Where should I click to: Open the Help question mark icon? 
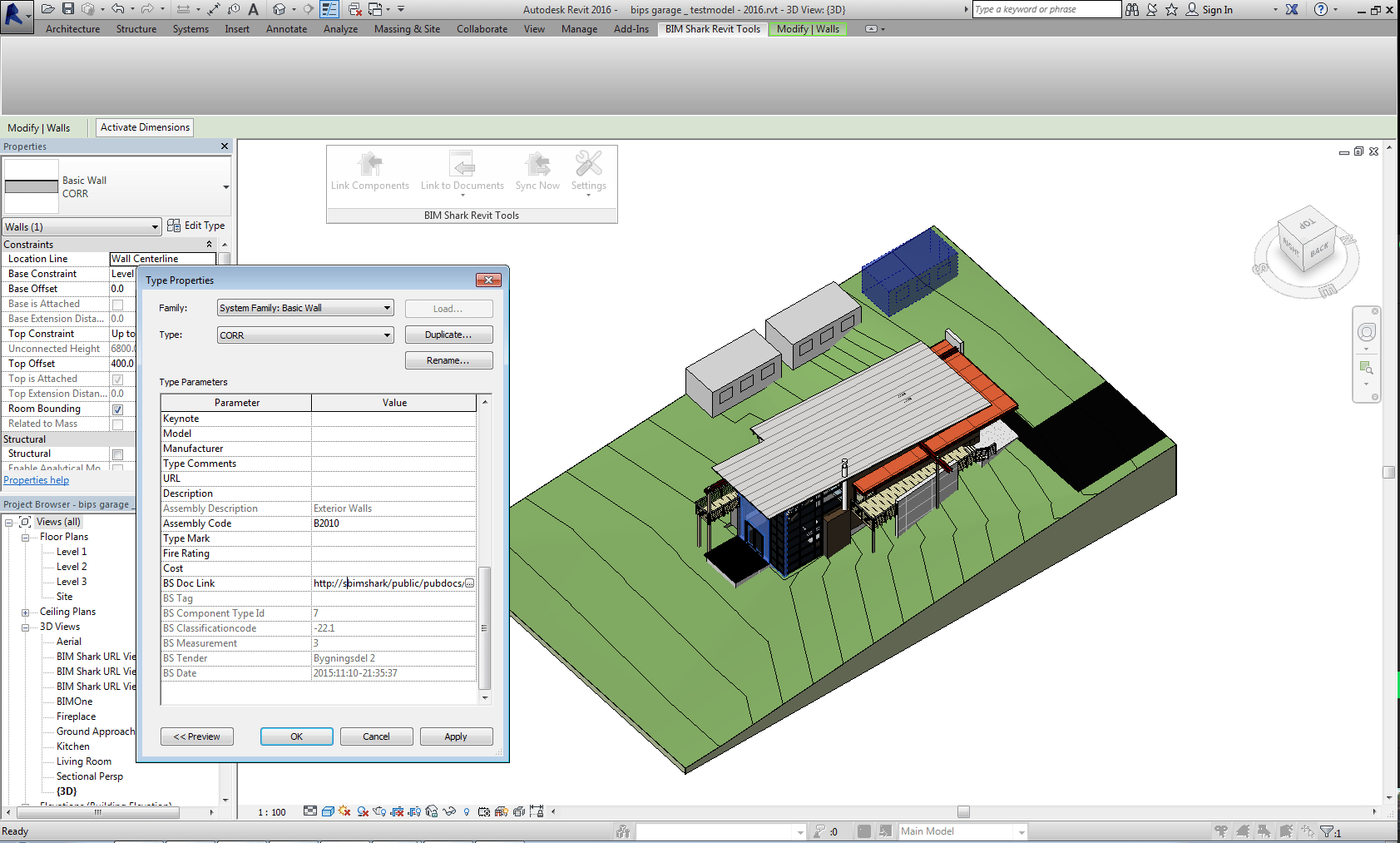(x=1321, y=9)
